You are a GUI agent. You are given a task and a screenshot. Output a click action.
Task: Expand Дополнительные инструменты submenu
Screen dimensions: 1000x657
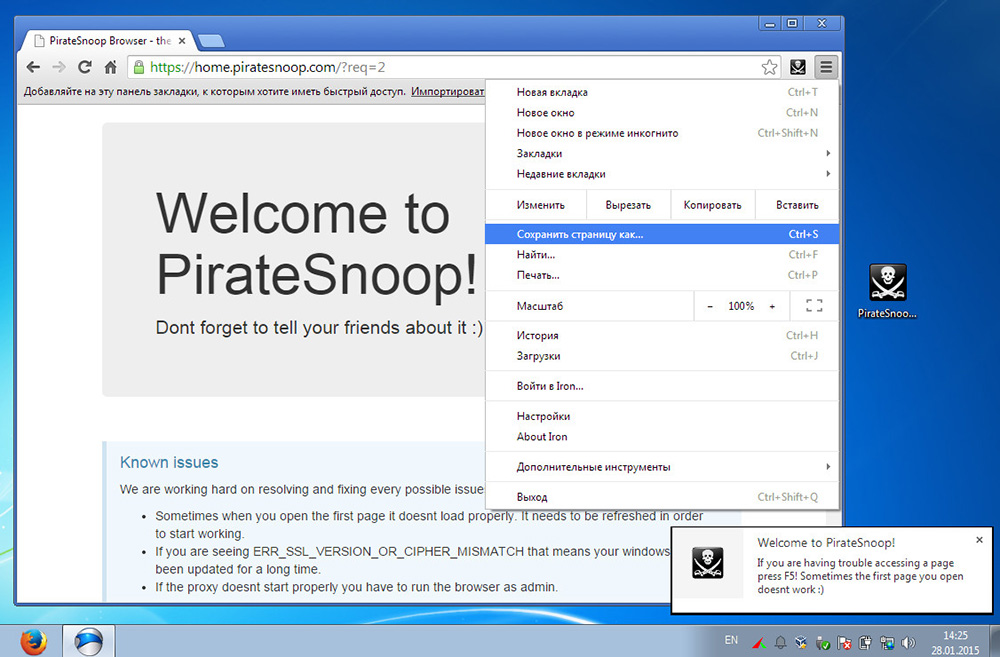662,467
